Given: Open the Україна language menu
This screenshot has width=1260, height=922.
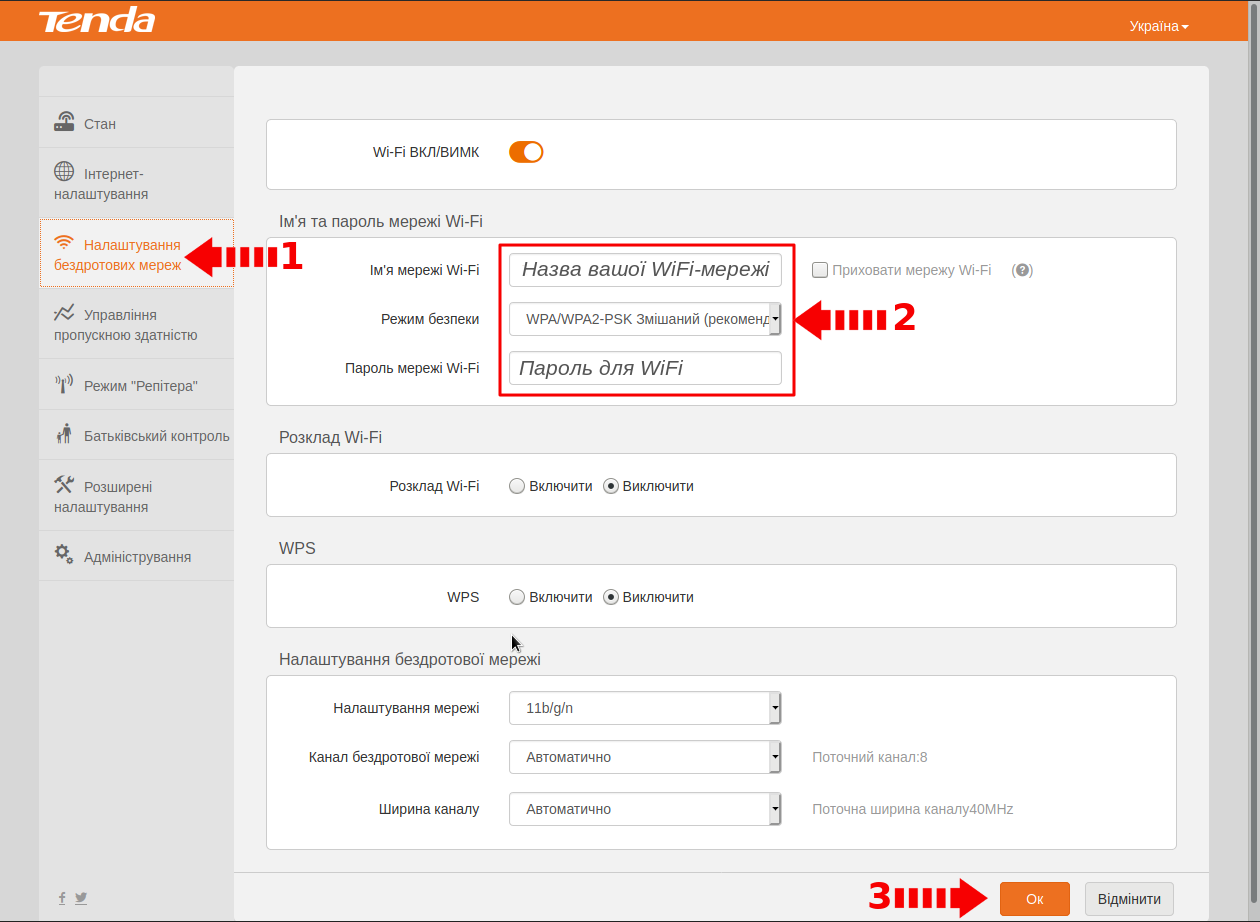Looking at the screenshot, I should pyautogui.click(x=1158, y=26).
